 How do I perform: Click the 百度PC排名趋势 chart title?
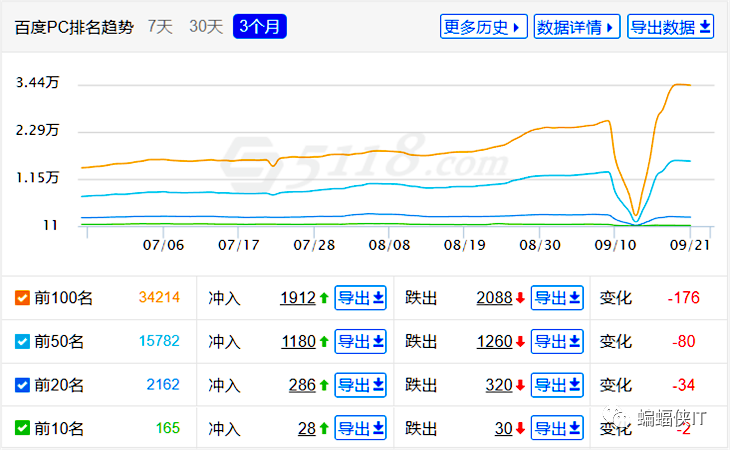click(74, 27)
